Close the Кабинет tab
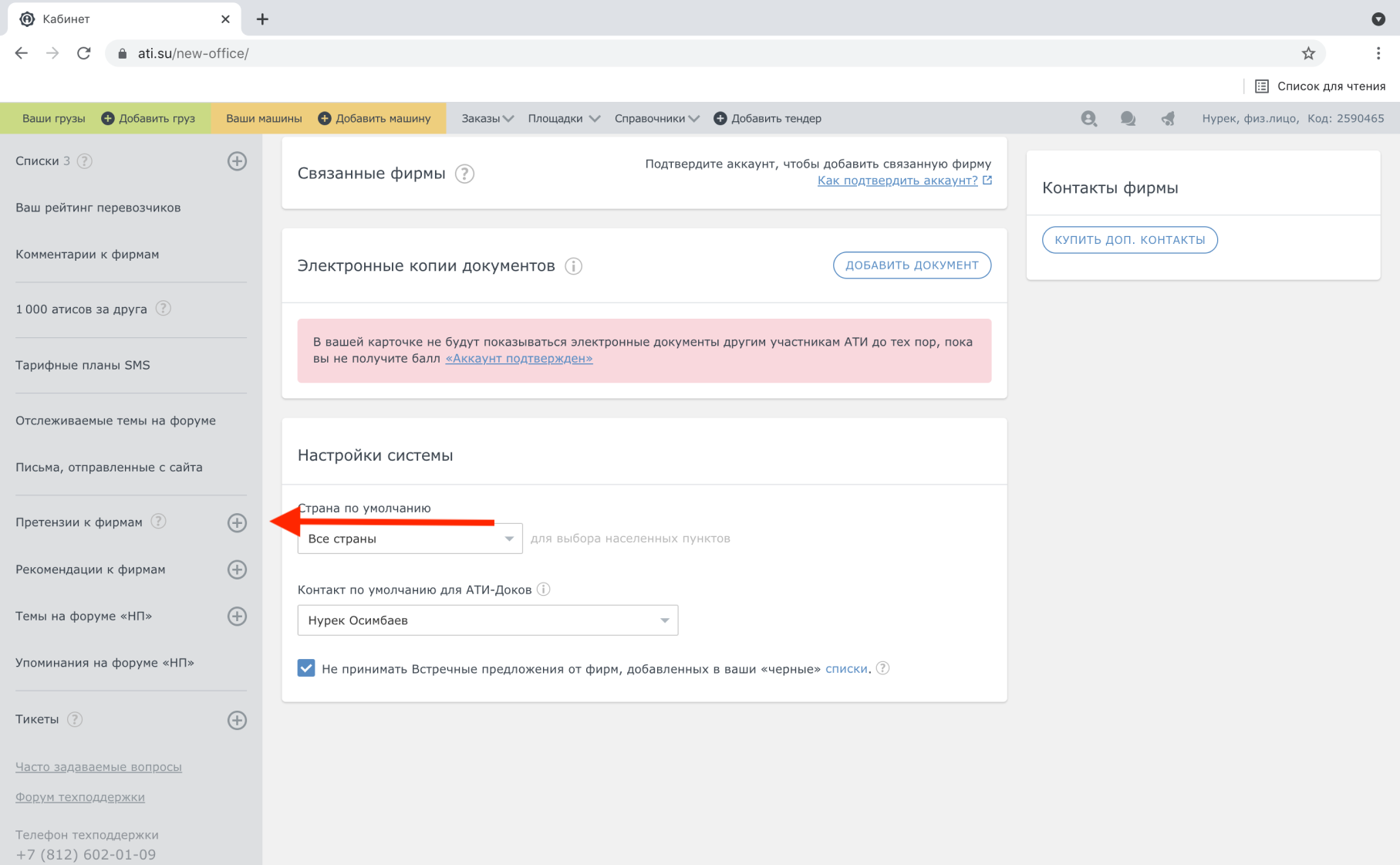Image resolution: width=1400 pixels, height=865 pixels. pyautogui.click(x=225, y=19)
